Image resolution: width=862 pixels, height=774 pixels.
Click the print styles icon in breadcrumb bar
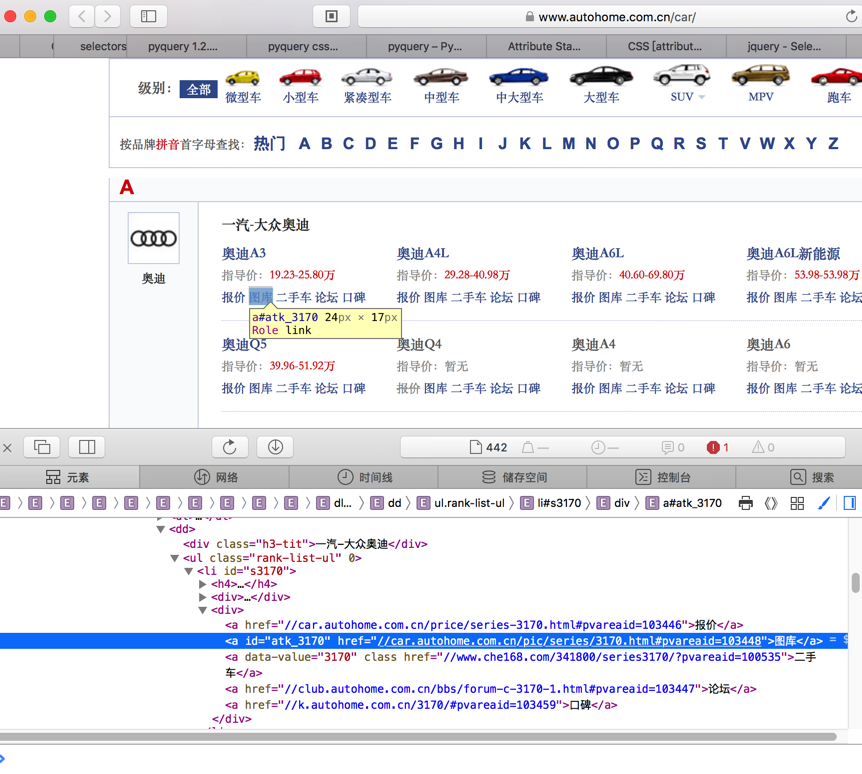pos(745,503)
